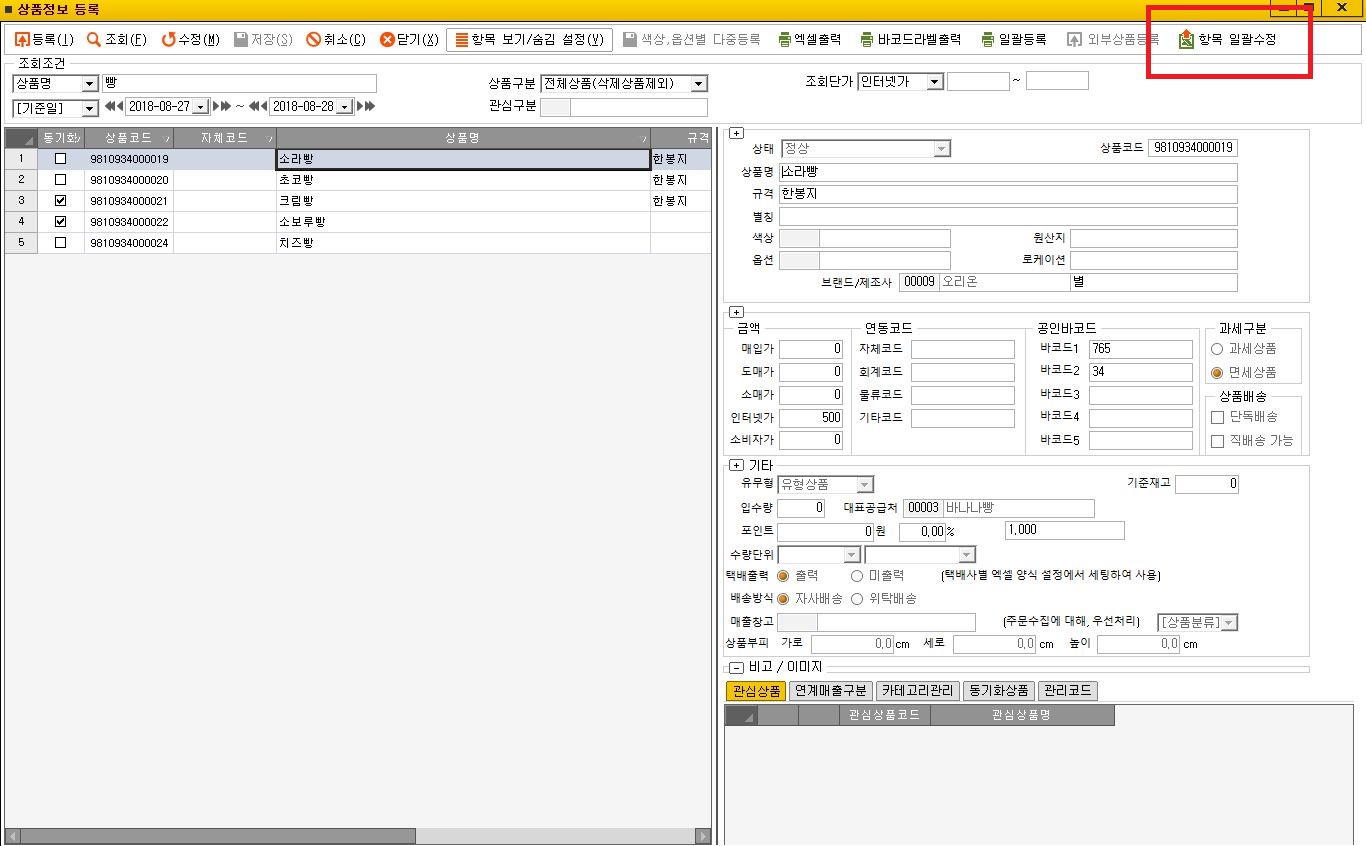
Task: Select the 위탁배송 radio button
Action: [857, 599]
